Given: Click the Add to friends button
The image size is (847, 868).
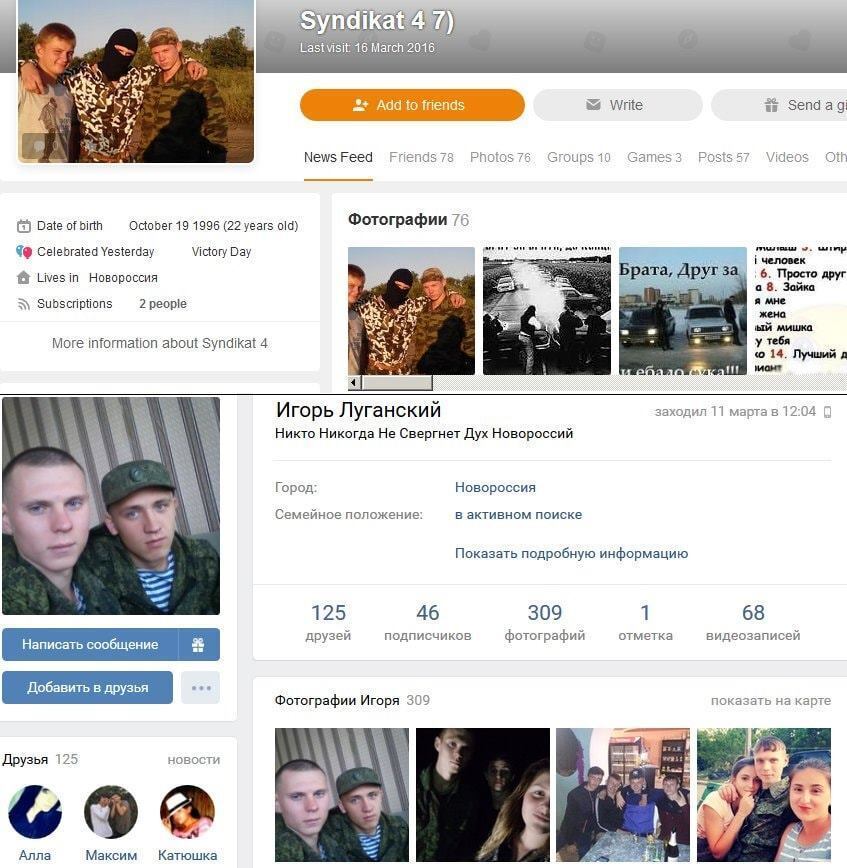Looking at the screenshot, I should [412, 105].
